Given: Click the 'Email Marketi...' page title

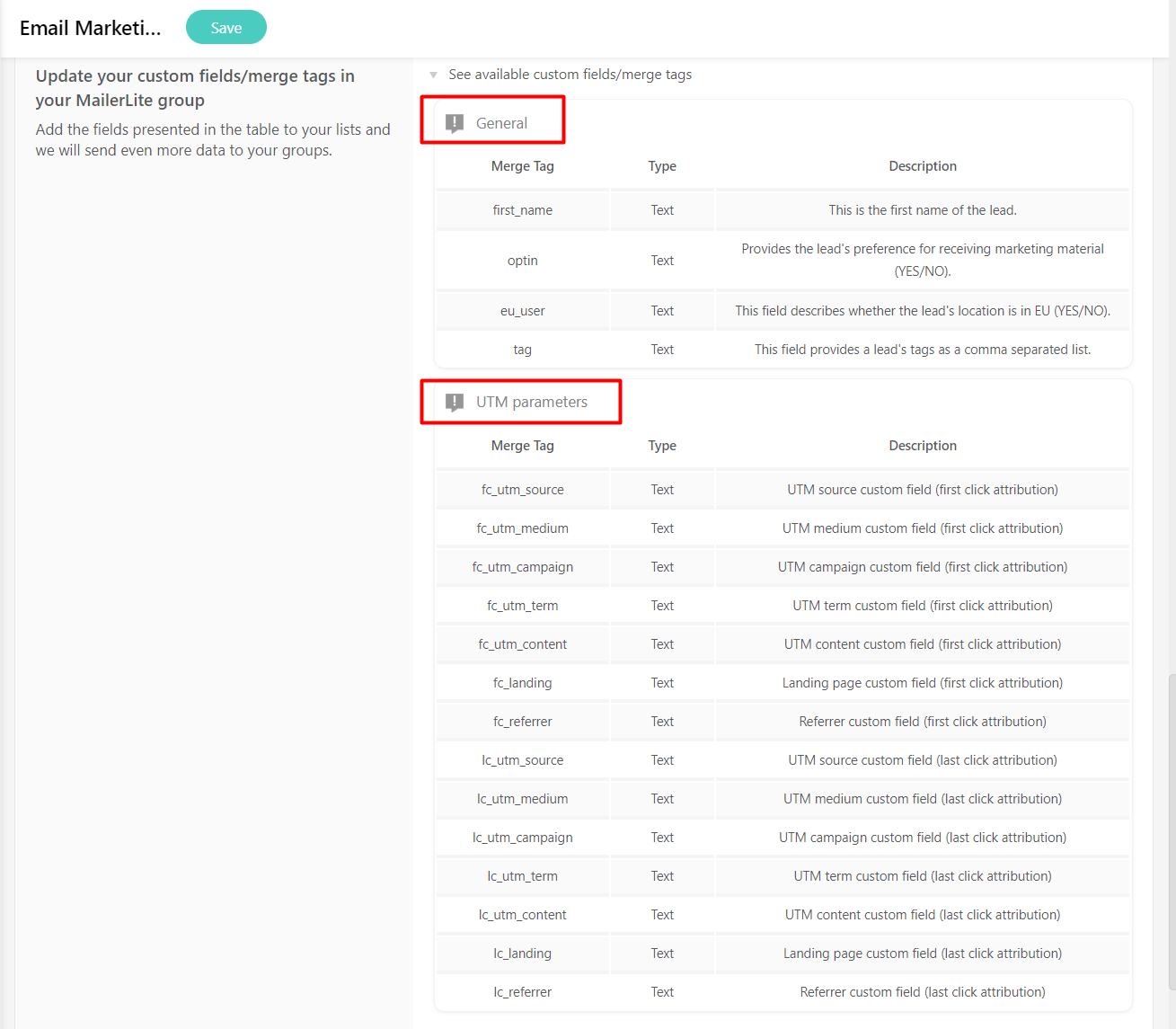Looking at the screenshot, I should (90, 27).
